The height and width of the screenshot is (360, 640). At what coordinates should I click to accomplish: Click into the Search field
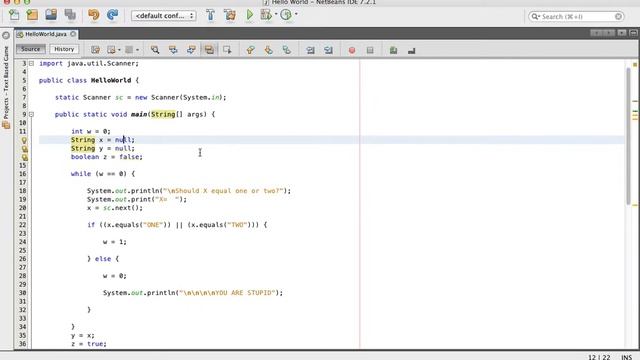pos(576,16)
